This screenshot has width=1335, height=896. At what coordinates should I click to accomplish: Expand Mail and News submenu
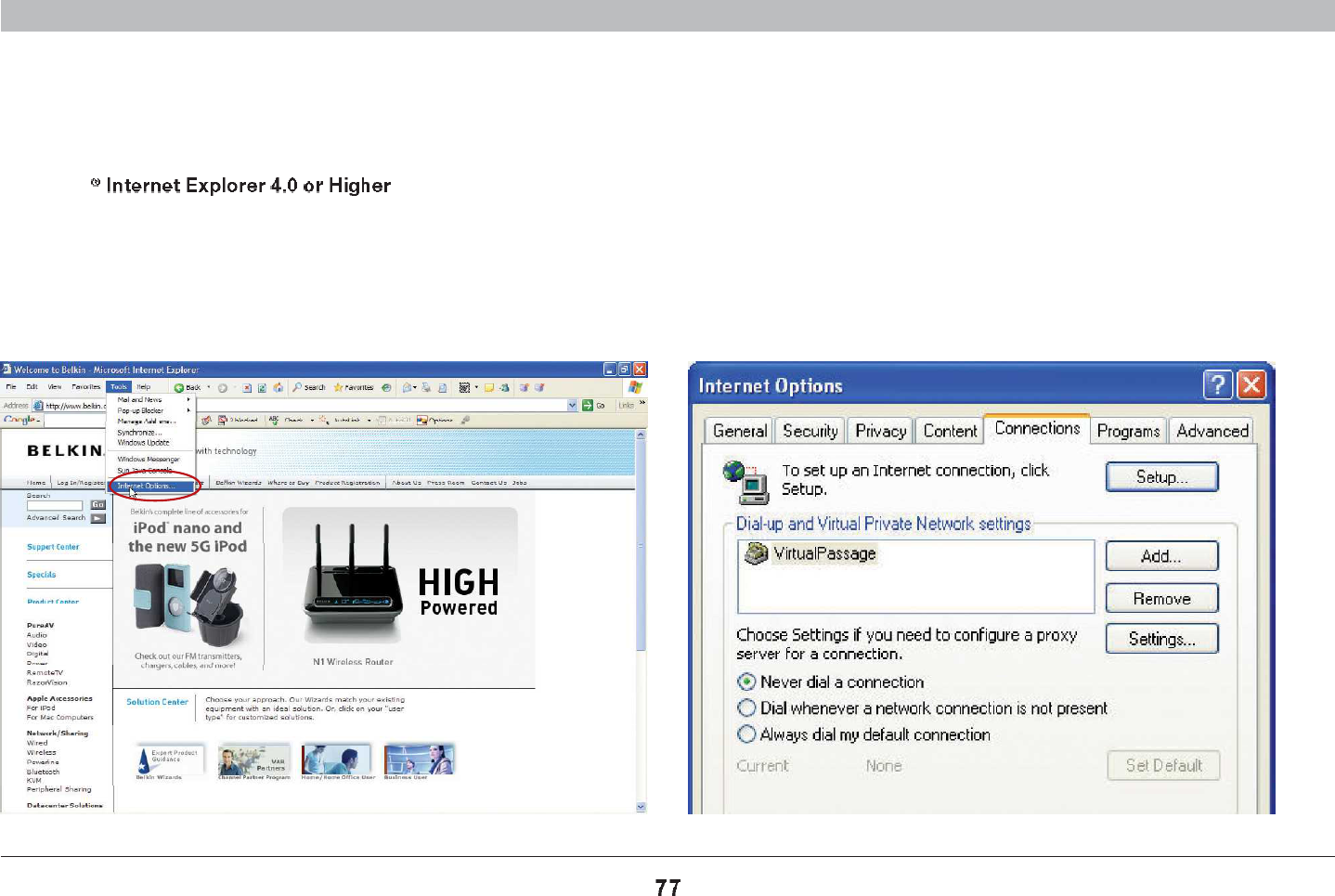pyautogui.click(x=188, y=399)
